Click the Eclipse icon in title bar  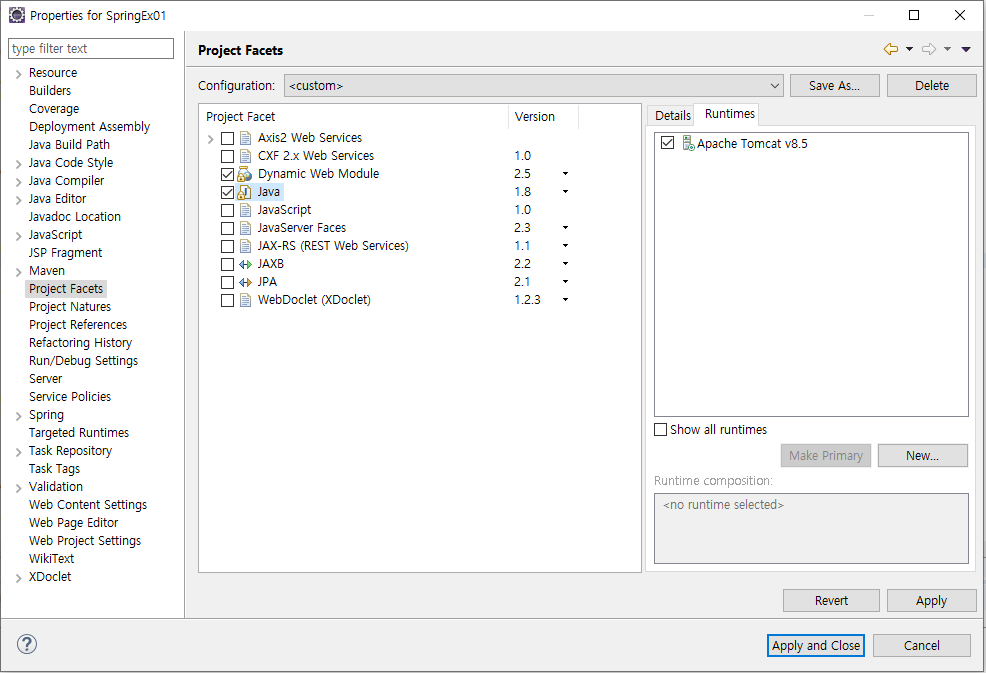point(17,15)
